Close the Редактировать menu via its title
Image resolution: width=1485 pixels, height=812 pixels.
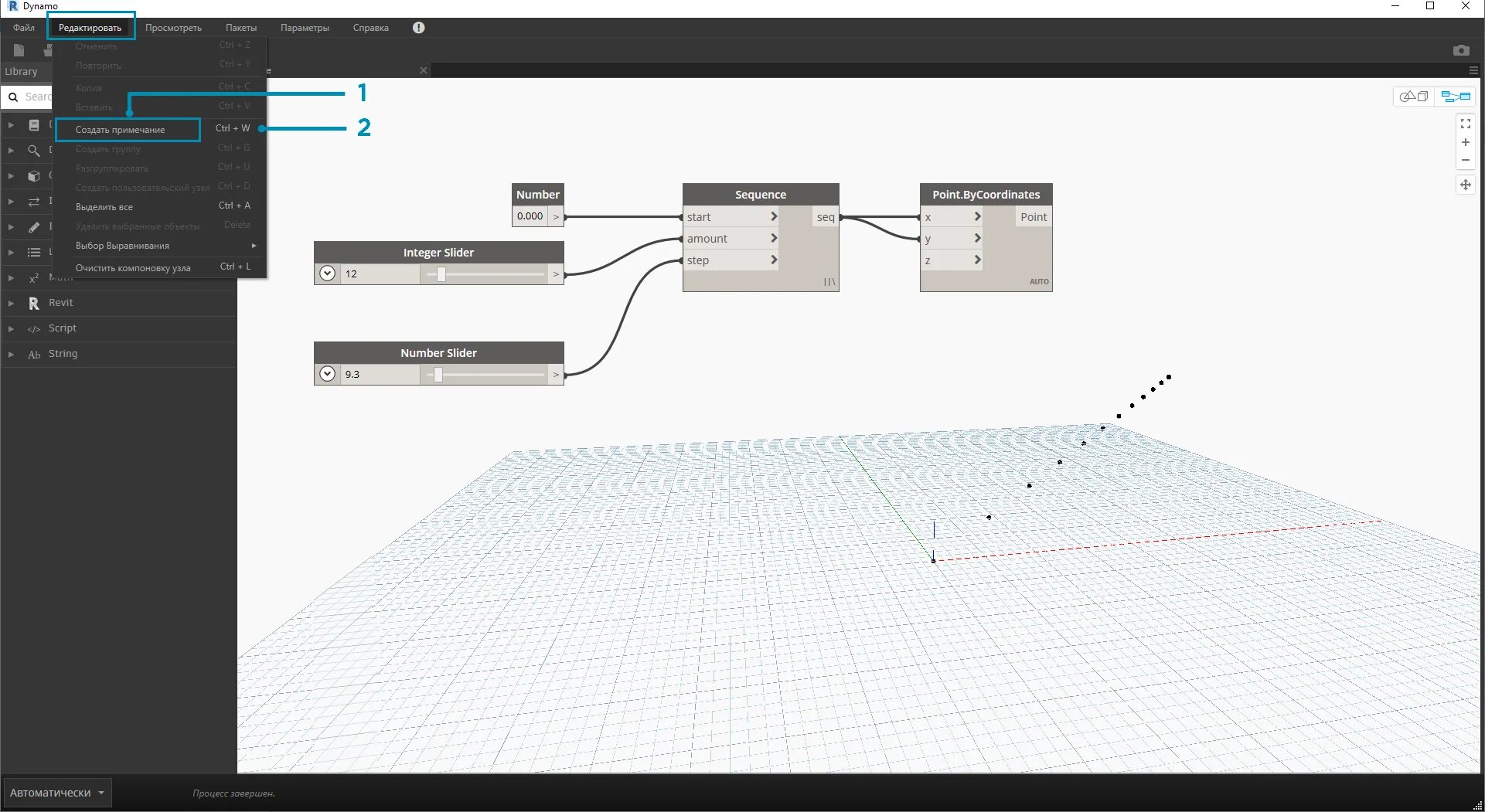[90, 28]
